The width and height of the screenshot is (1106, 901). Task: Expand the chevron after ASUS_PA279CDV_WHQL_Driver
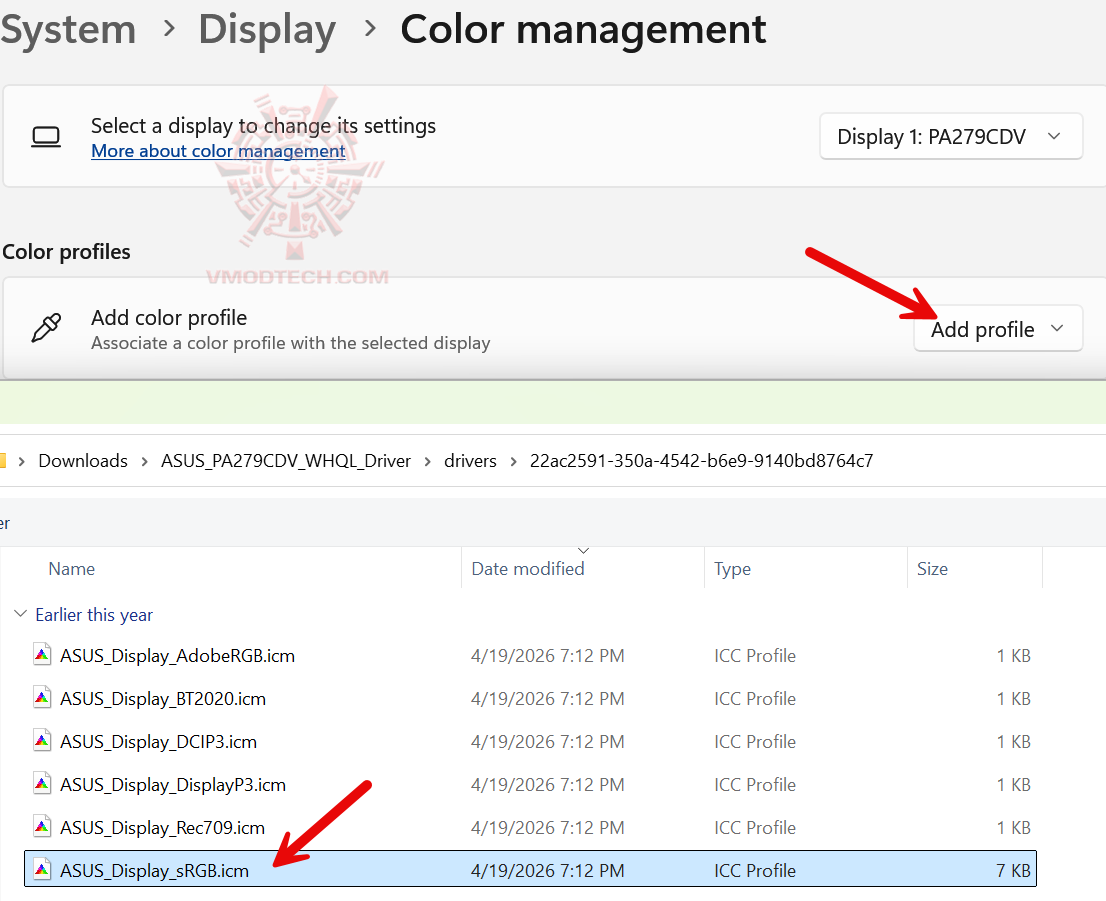pyautogui.click(x=427, y=461)
